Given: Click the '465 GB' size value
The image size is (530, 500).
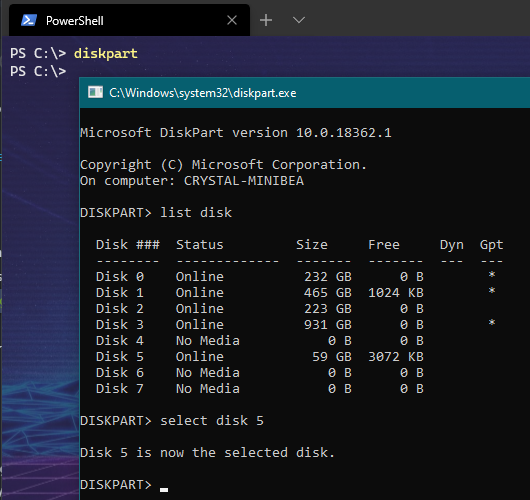Looking at the screenshot, I should [x=328, y=292].
